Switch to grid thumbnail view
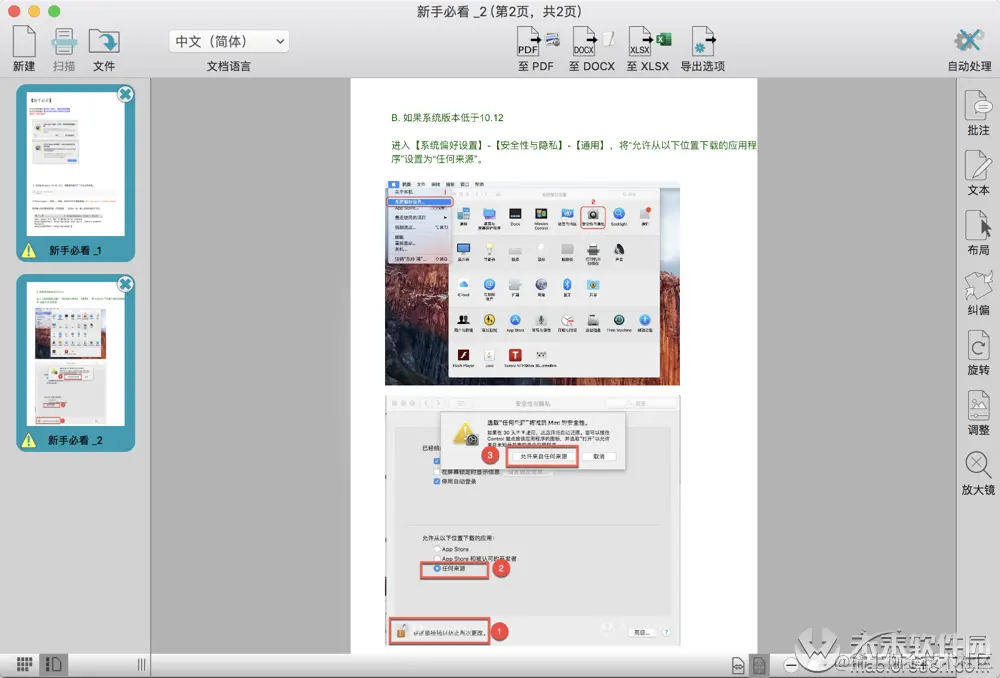 coord(24,665)
